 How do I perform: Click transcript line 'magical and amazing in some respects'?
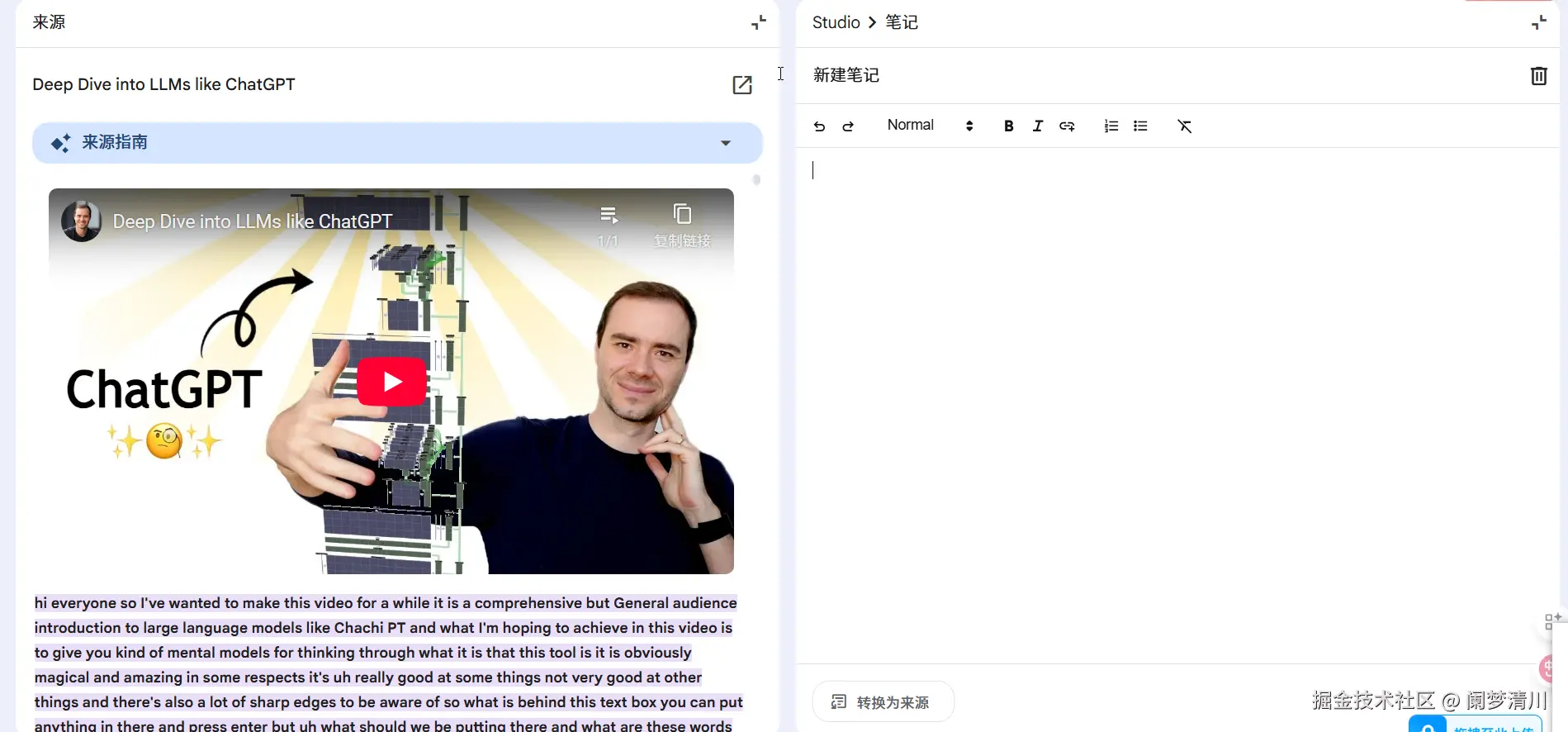click(x=368, y=677)
